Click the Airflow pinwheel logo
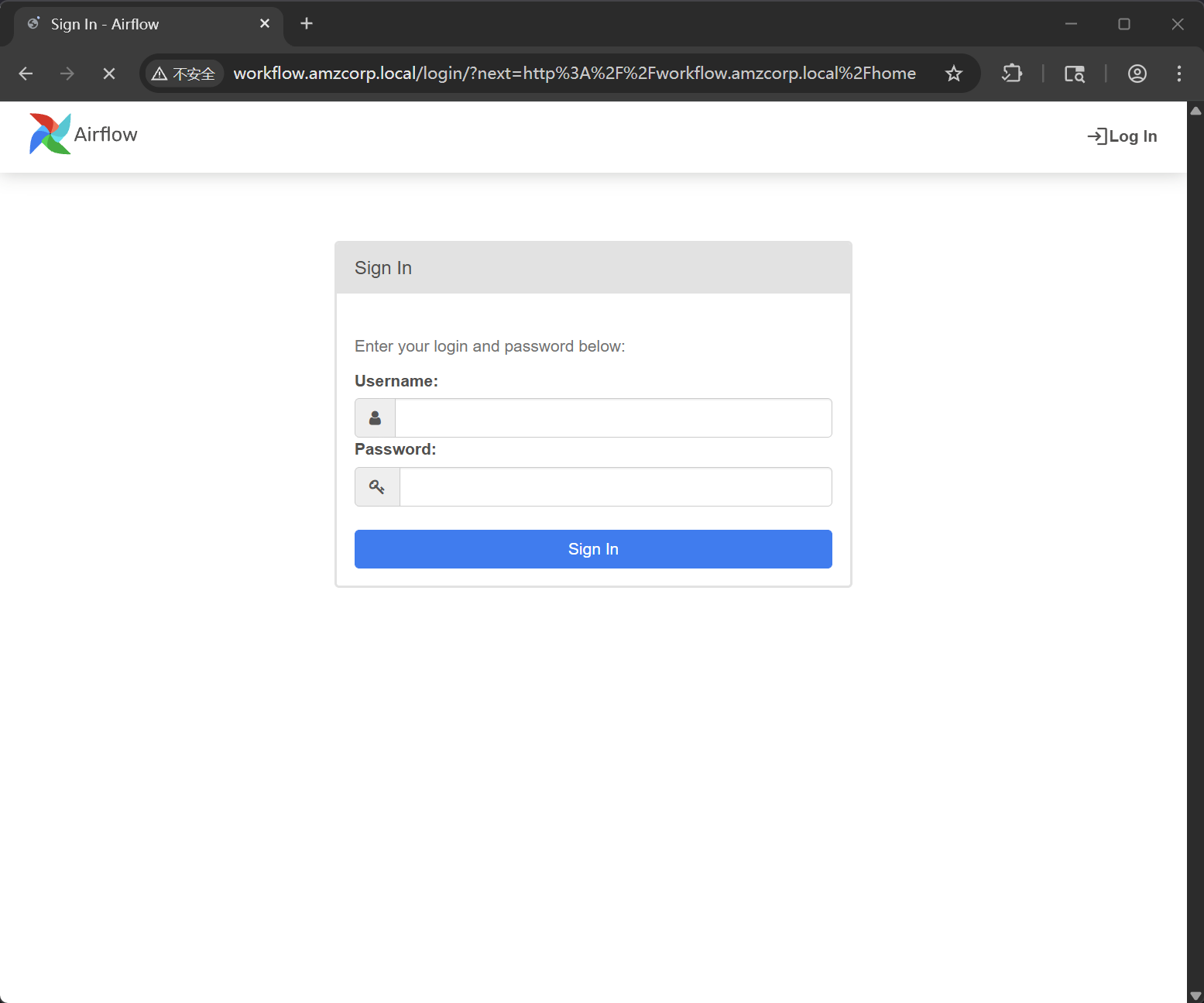The height and width of the screenshot is (1003, 1204). [x=50, y=134]
